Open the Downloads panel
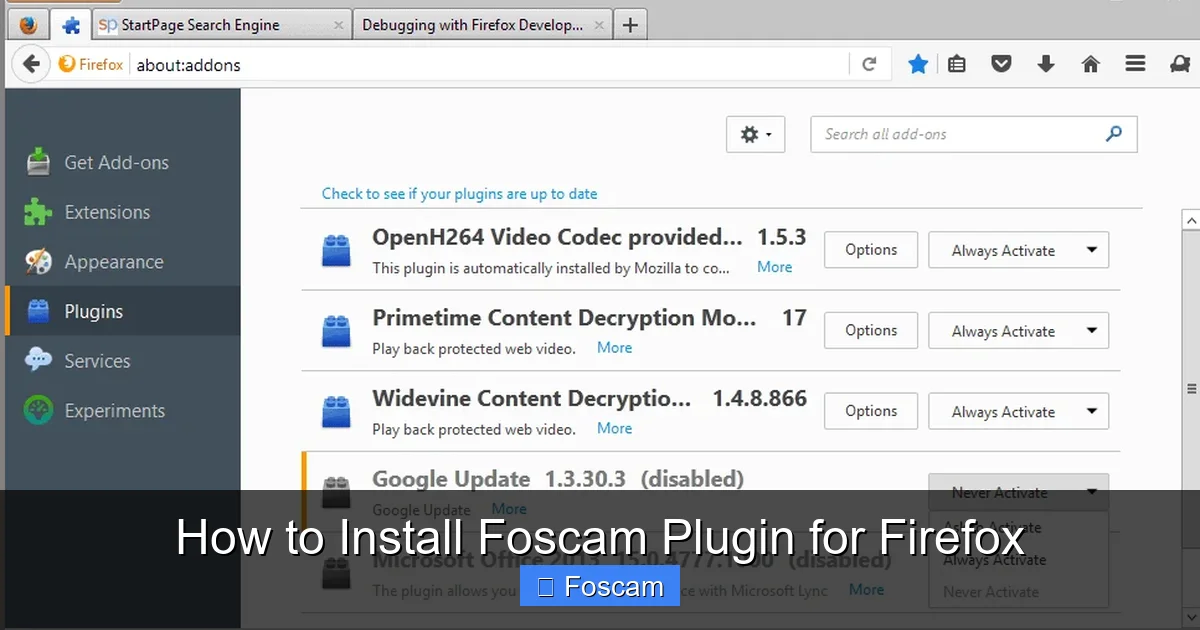This screenshot has height=630, width=1200. click(1046, 63)
